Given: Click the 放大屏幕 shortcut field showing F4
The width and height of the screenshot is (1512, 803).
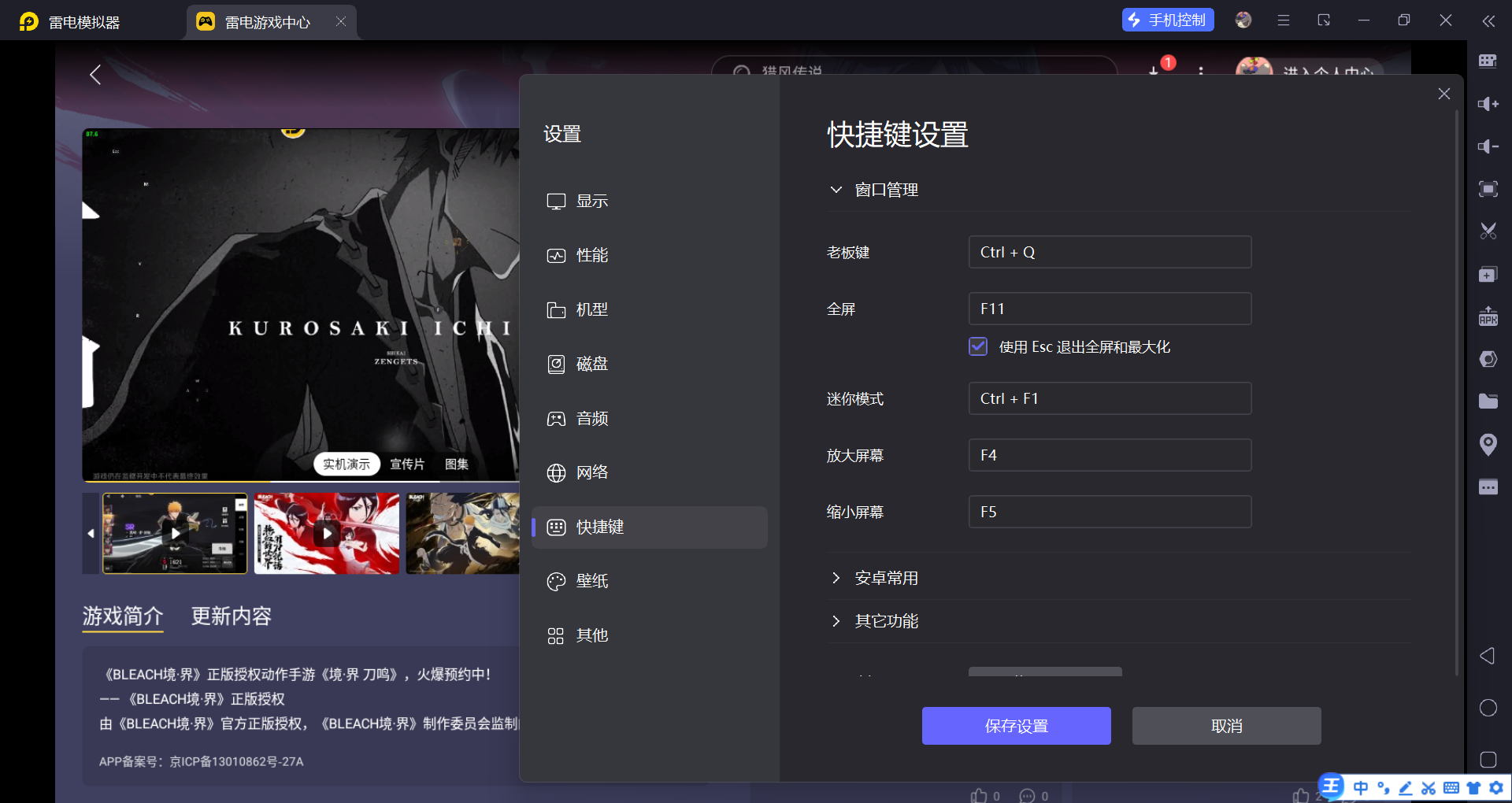Looking at the screenshot, I should pos(1110,455).
